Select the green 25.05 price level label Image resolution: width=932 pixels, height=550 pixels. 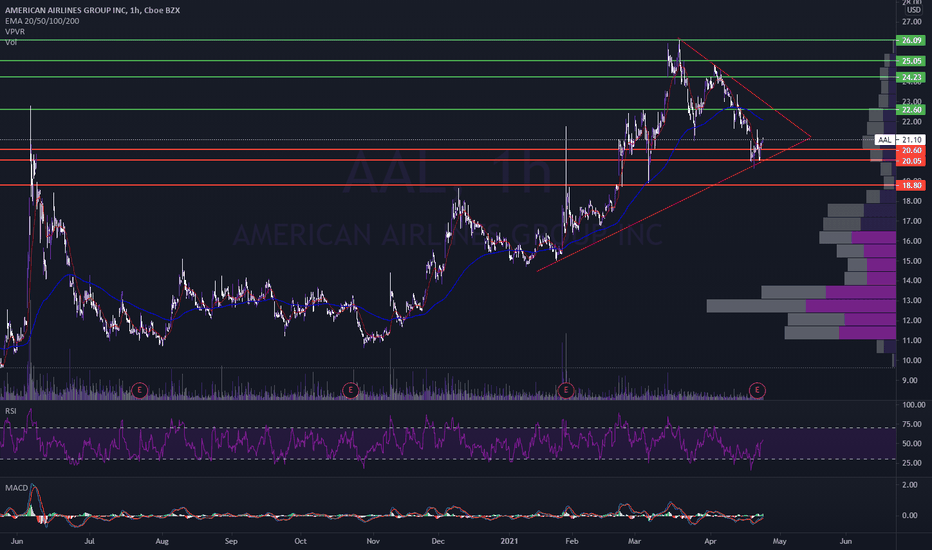[911, 61]
